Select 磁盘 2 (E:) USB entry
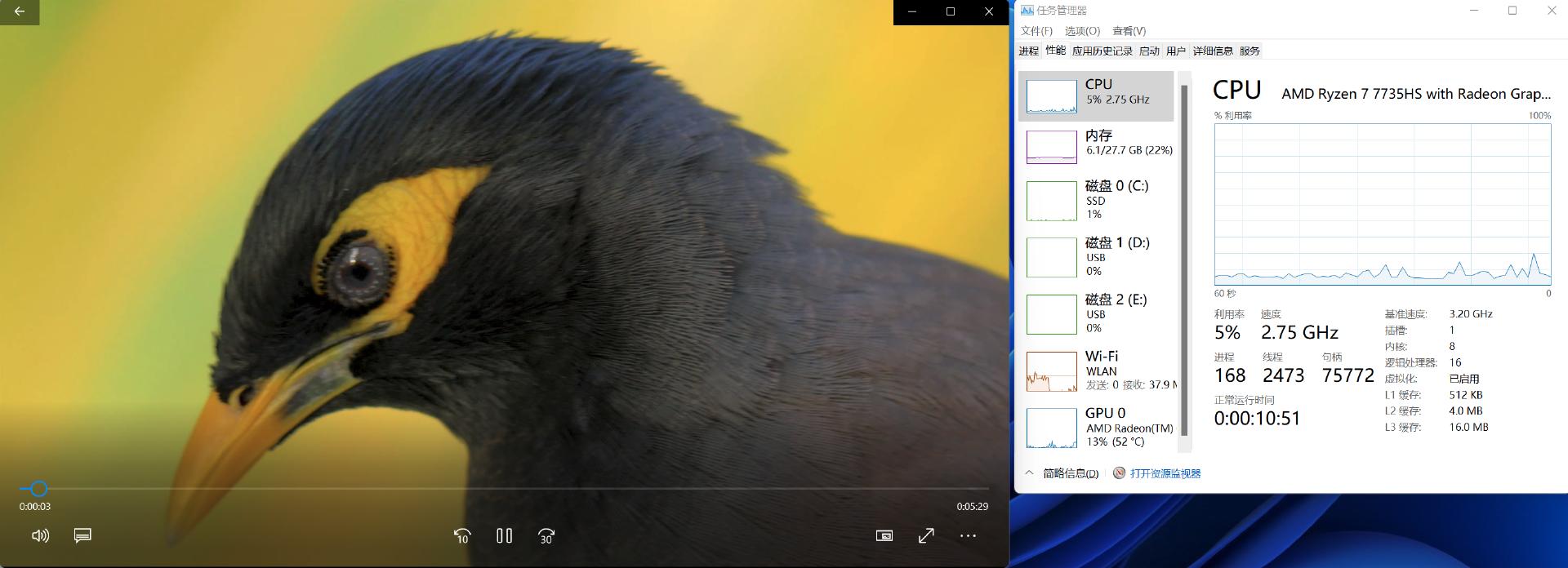Image resolution: width=1568 pixels, height=568 pixels. [1096, 314]
